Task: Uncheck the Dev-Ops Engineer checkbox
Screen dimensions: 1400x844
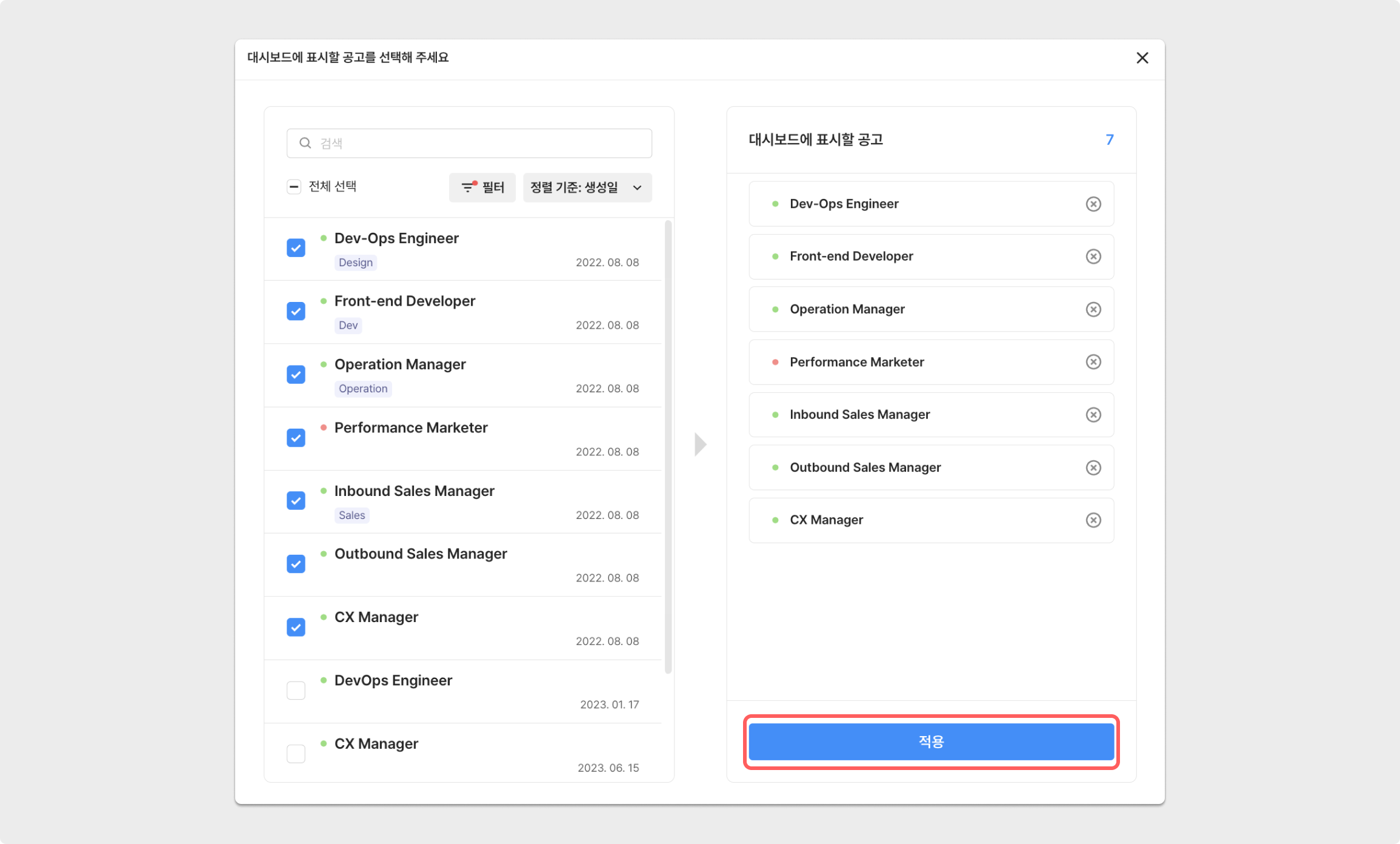Action: (296, 248)
